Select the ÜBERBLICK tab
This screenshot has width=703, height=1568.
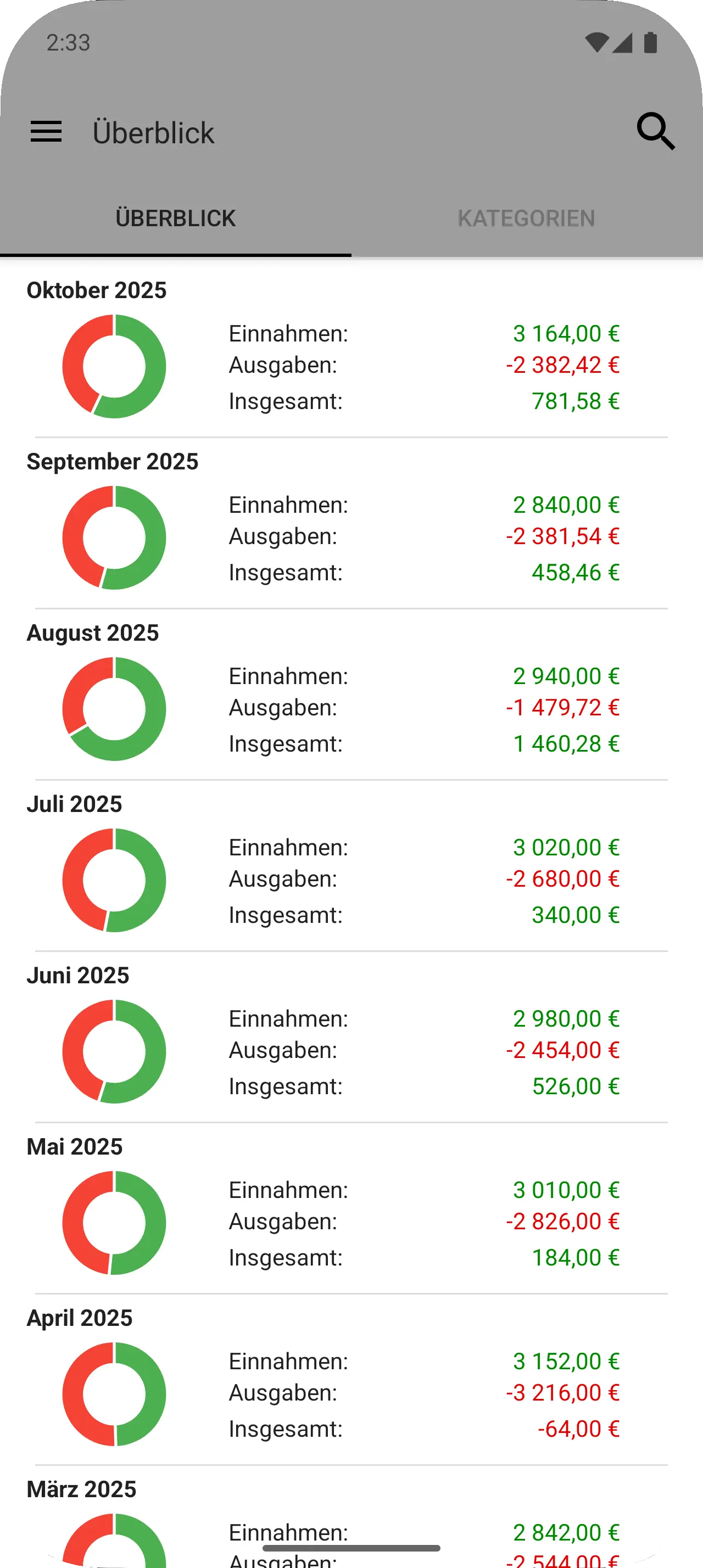[175, 219]
